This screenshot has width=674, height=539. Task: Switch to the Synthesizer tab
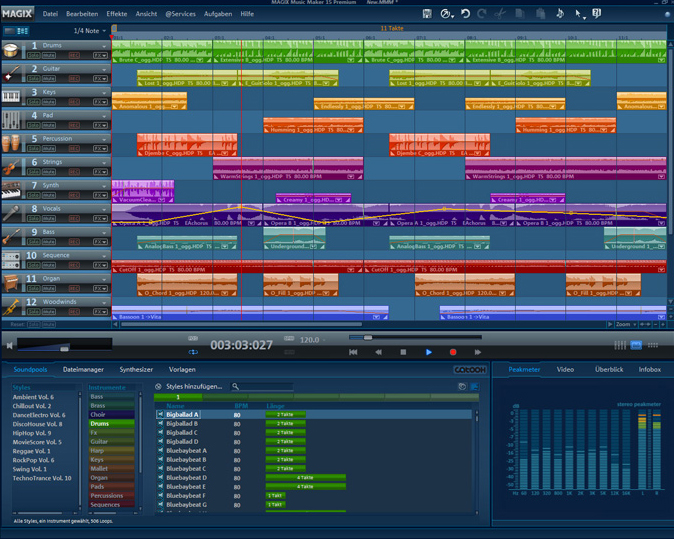point(136,370)
